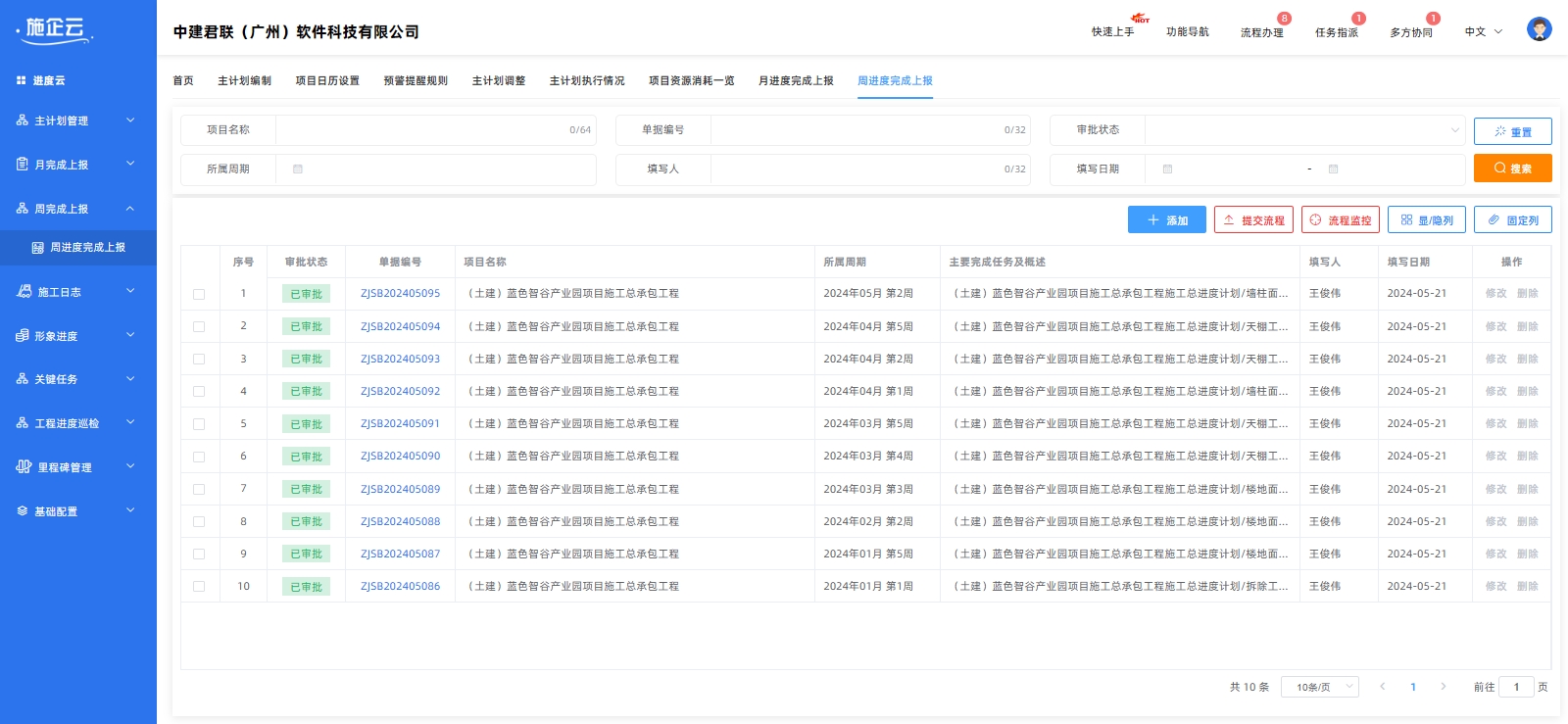The height and width of the screenshot is (724, 1568).
Task: Switch to 主计划编制 tab
Action: coord(244,80)
